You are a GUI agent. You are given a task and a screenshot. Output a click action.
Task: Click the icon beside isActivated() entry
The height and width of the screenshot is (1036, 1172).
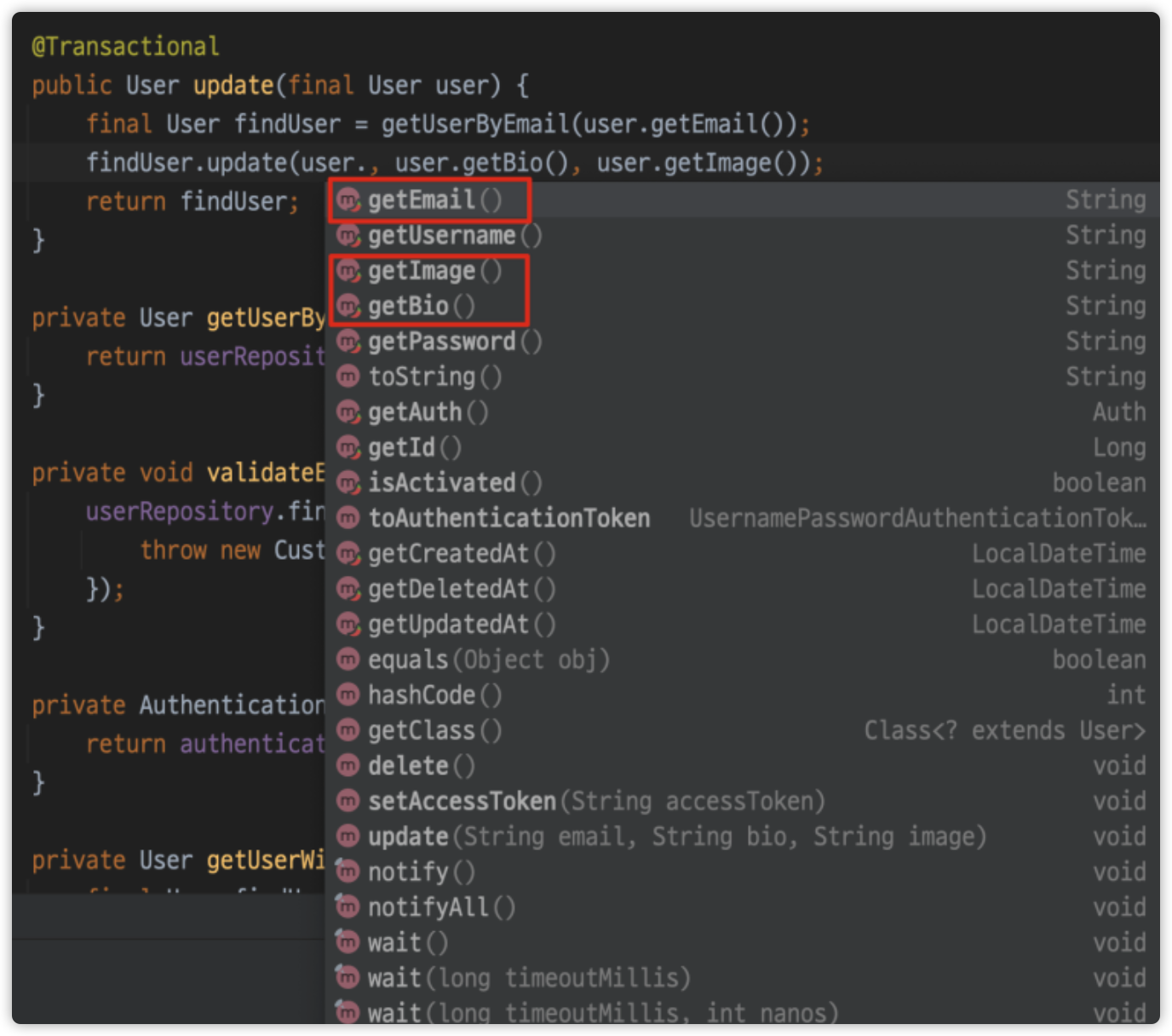click(348, 483)
